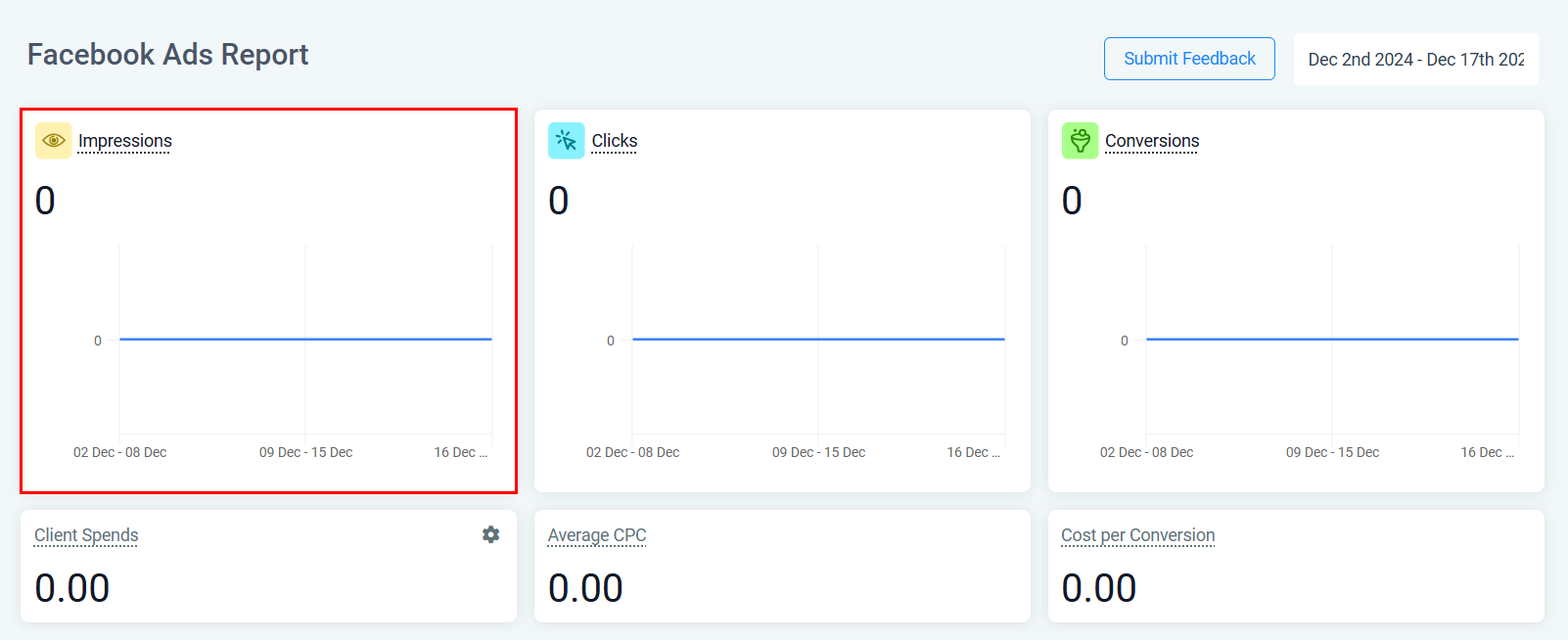
Task: Click the Client Spends value 0.00
Action: (72, 588)
